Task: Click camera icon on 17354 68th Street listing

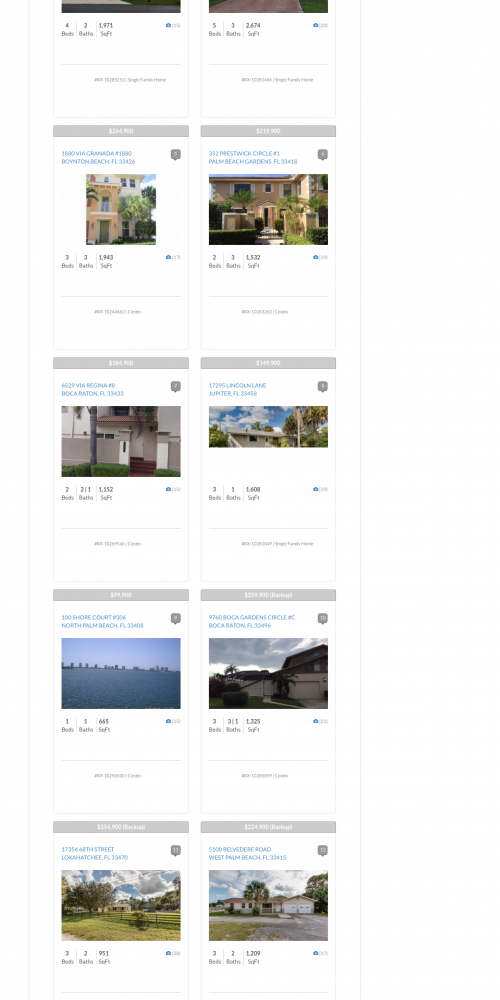Action: (x=168, y=953)
